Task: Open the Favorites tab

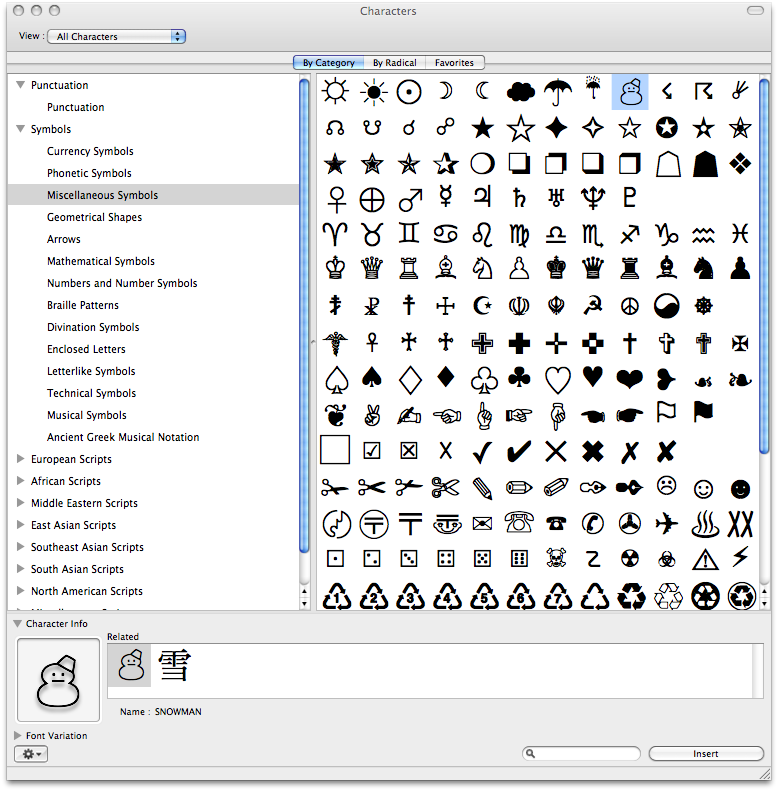Action: [454, 63]
